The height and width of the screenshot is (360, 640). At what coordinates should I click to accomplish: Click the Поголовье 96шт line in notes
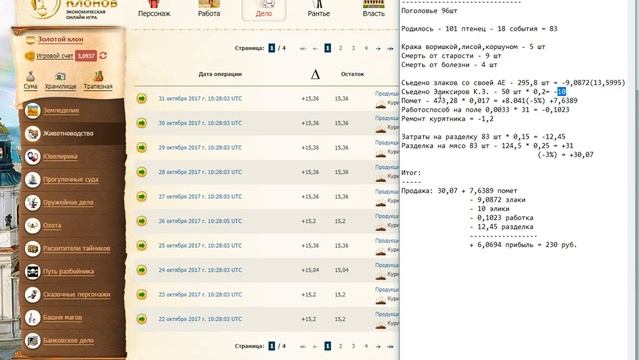tap(429, 11)
